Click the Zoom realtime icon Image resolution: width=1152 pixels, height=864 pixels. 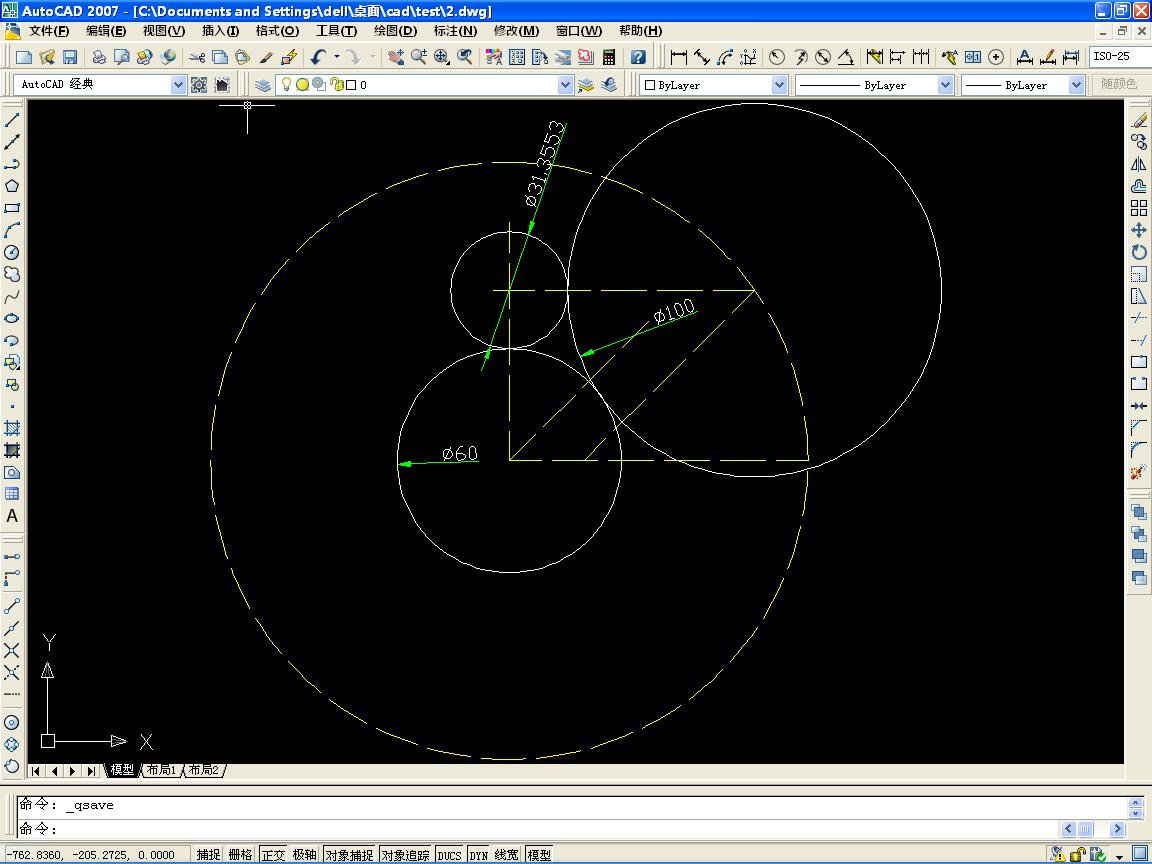tap(419, 57)
